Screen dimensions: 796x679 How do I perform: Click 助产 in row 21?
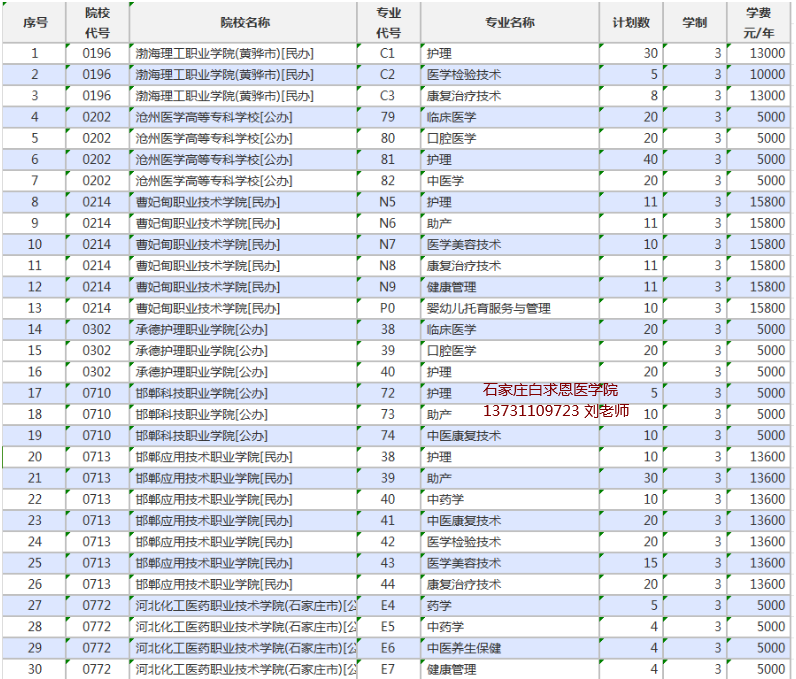pos(439,478)
